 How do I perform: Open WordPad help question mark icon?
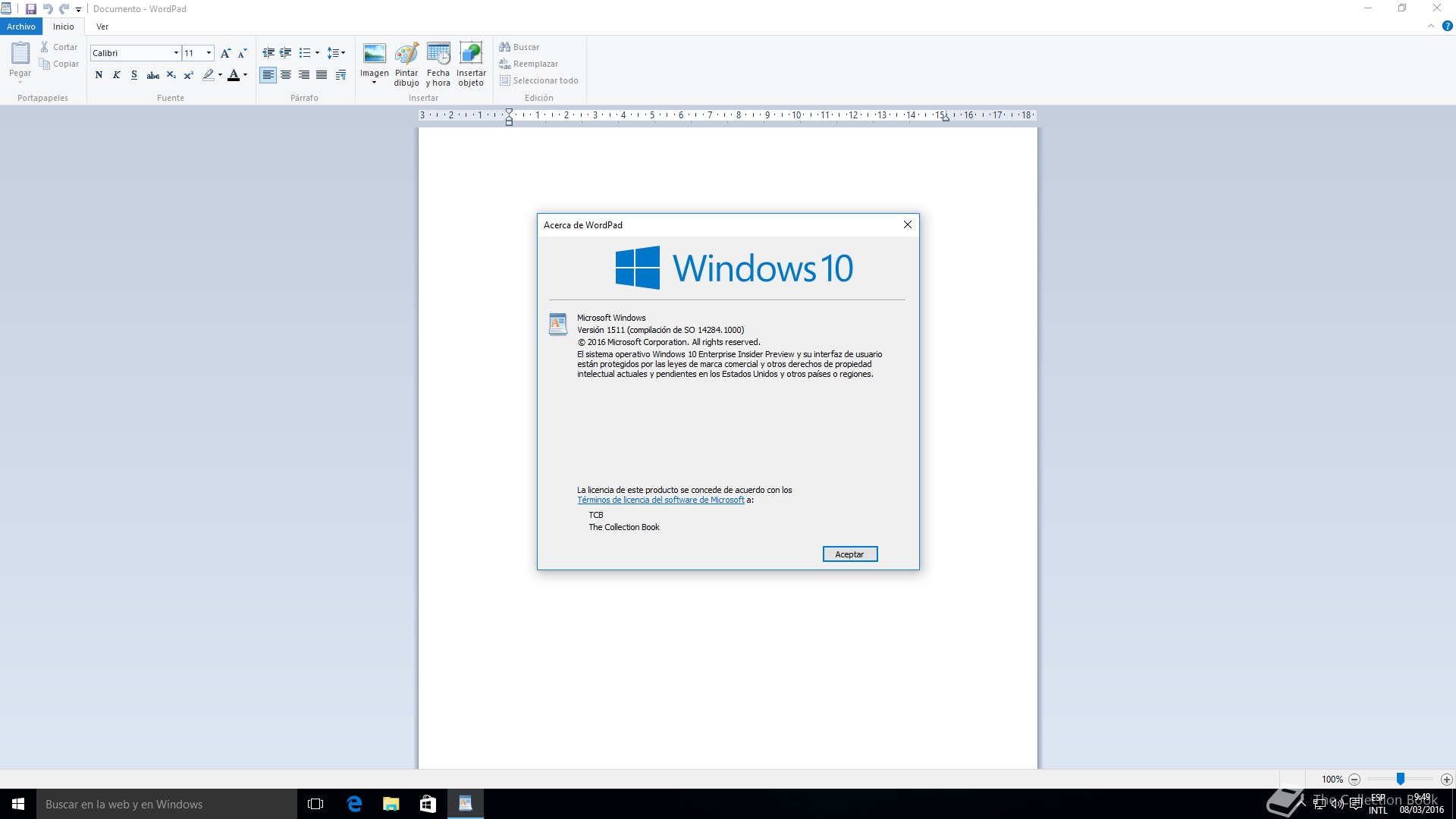1447,26
